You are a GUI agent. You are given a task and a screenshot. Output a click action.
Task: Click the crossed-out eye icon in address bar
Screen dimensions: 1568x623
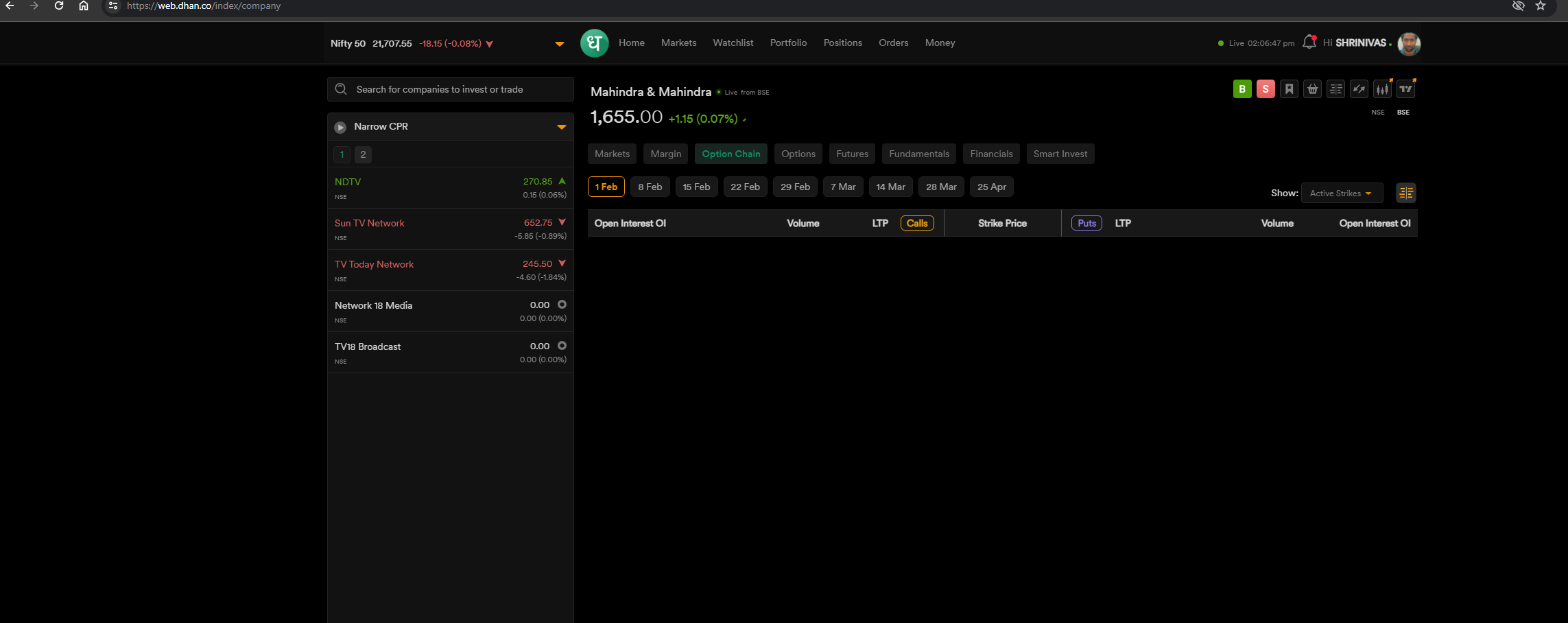point(1519,5)
